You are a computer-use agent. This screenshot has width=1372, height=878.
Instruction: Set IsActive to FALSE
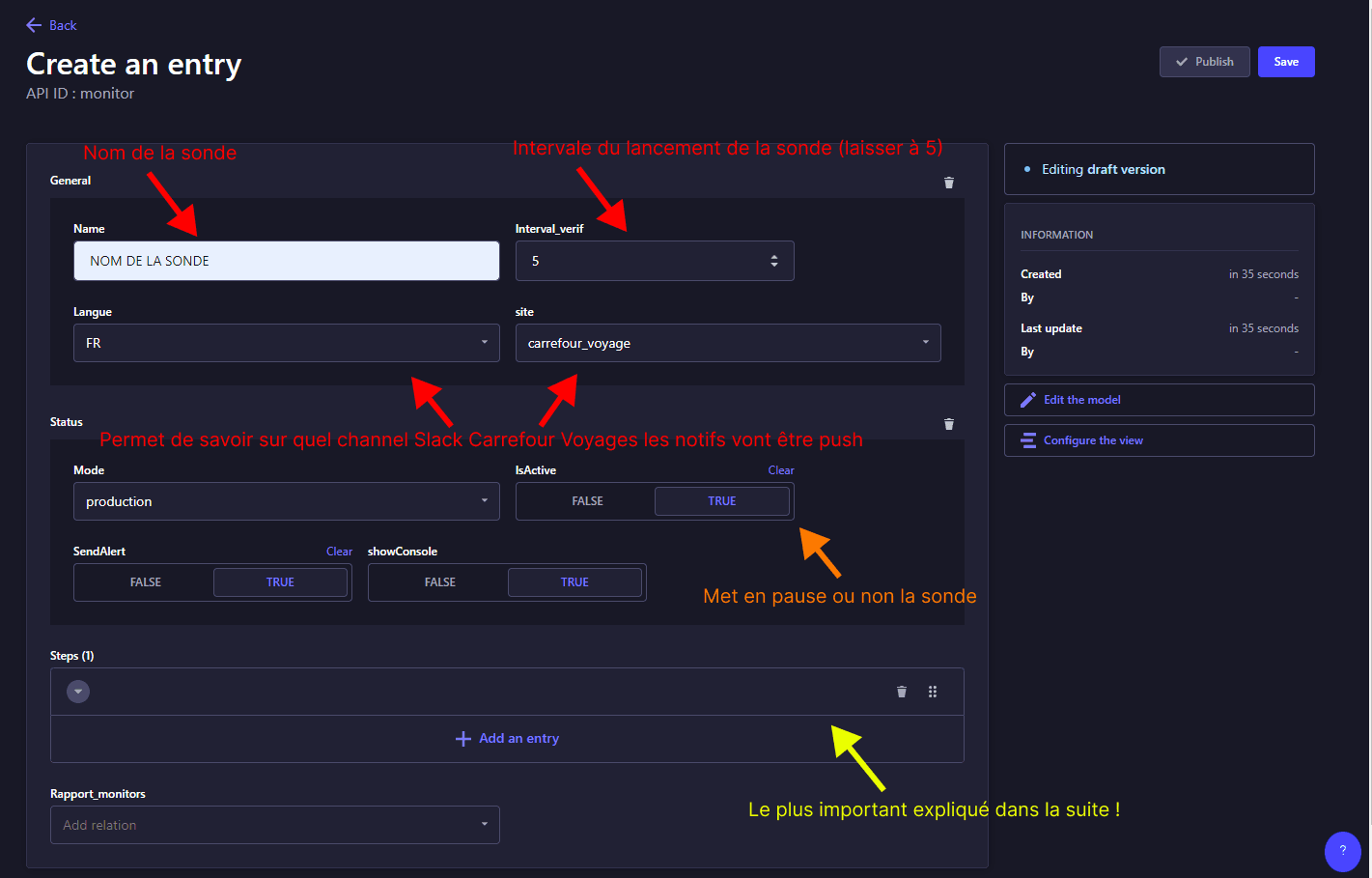click(x=587, y=501)
